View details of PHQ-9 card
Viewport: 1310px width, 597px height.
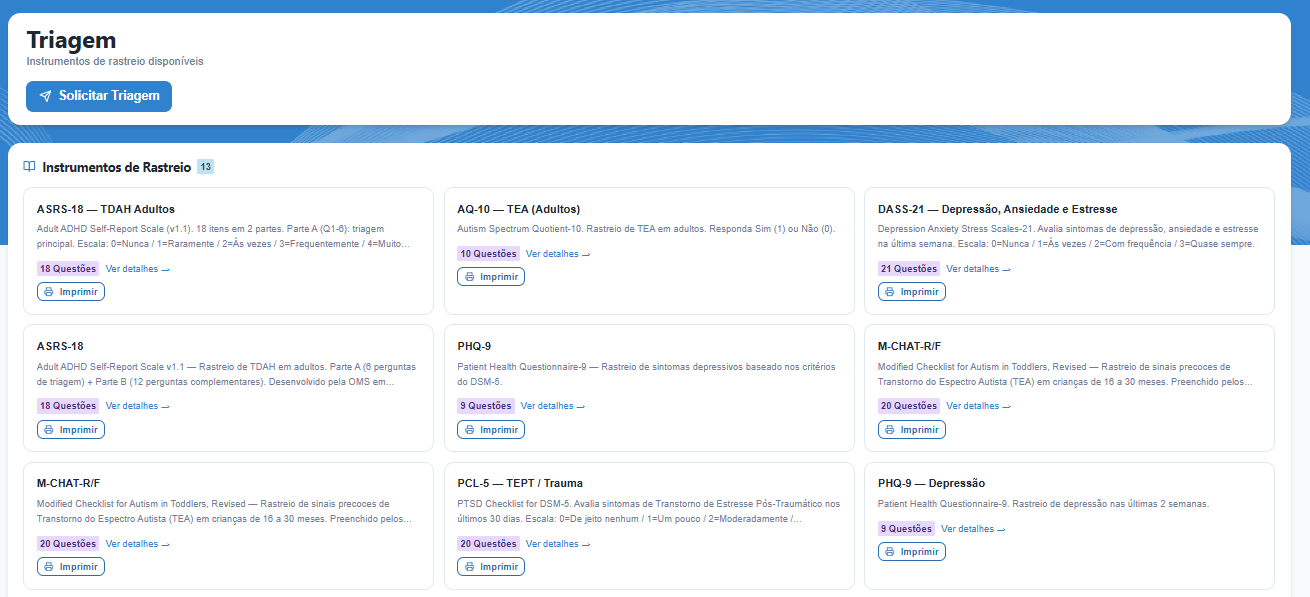tap(553, 406)
